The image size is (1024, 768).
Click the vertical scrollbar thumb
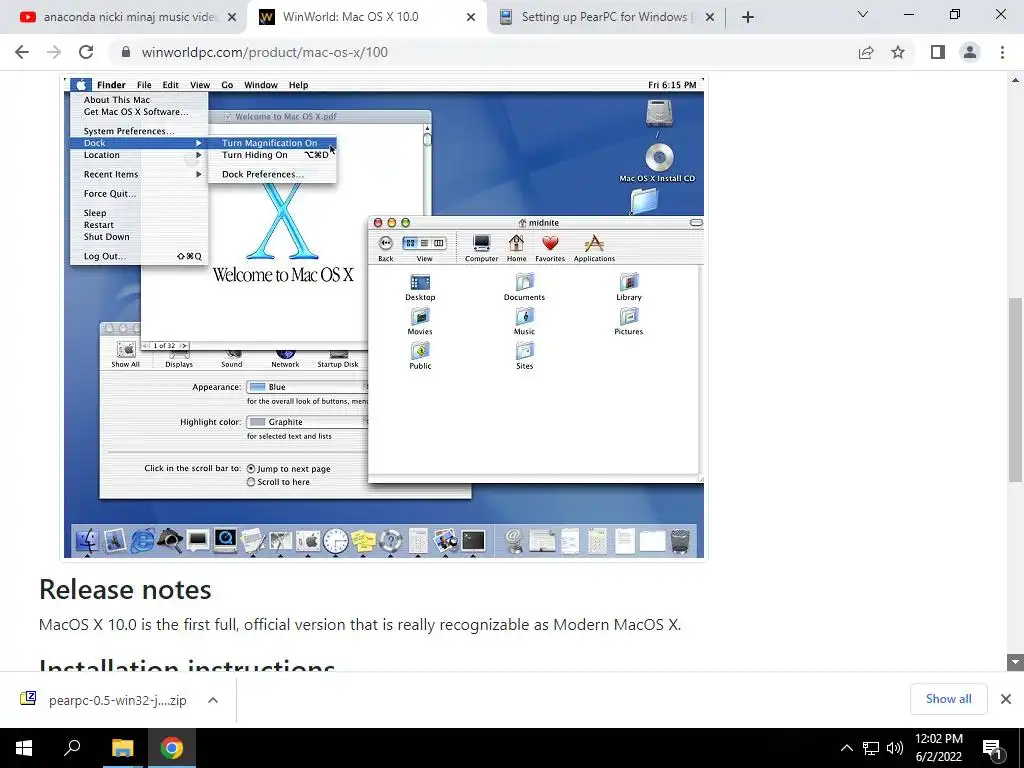(x=1015, y=390)
